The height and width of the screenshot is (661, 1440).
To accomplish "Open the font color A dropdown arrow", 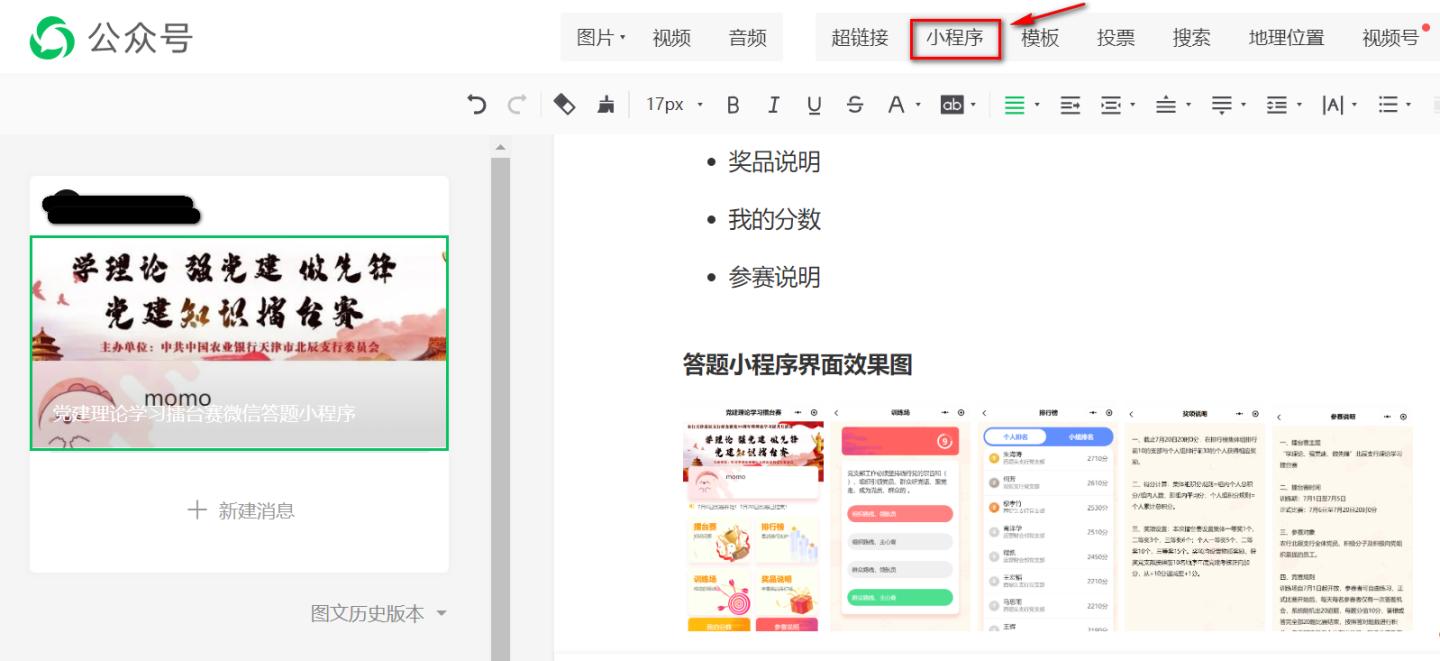I will (x=917, y=104).
